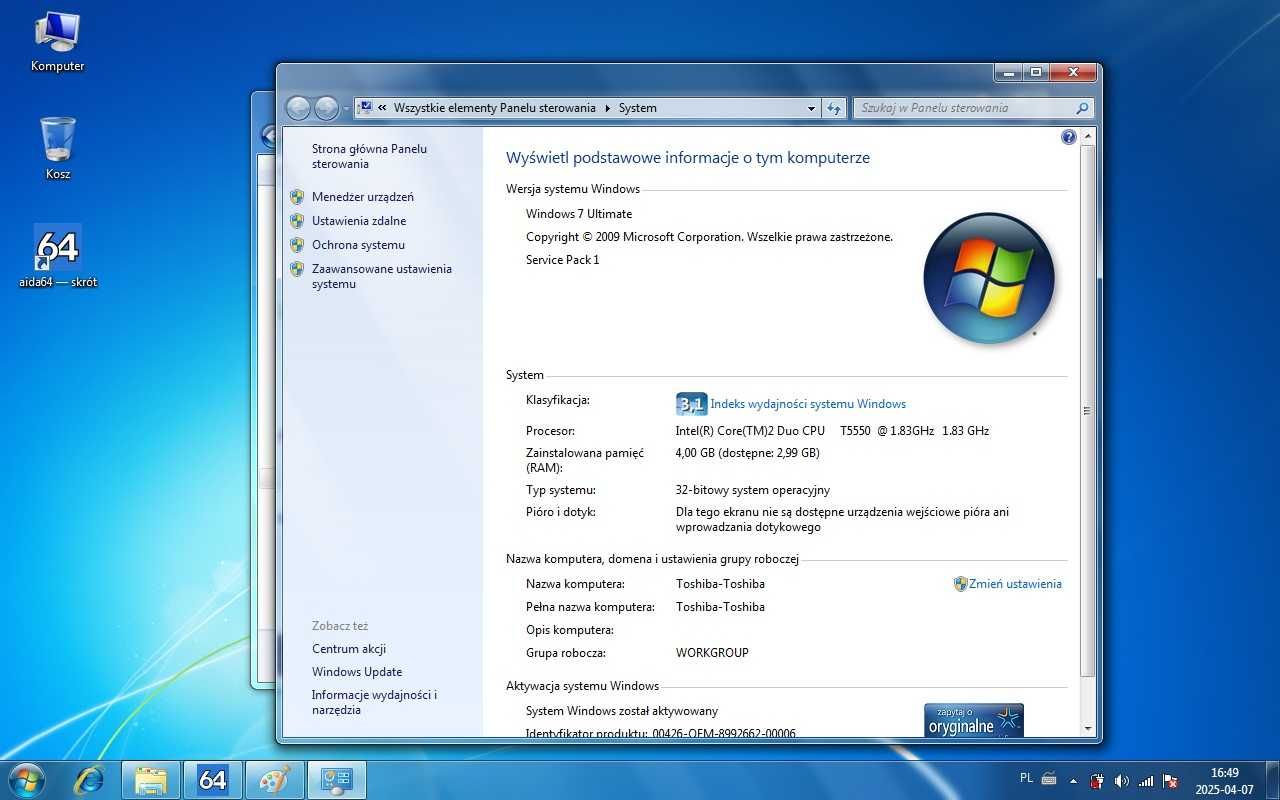
Task: Click the oryginalne genuine Microsoft badge
Action: coord(973,720)
